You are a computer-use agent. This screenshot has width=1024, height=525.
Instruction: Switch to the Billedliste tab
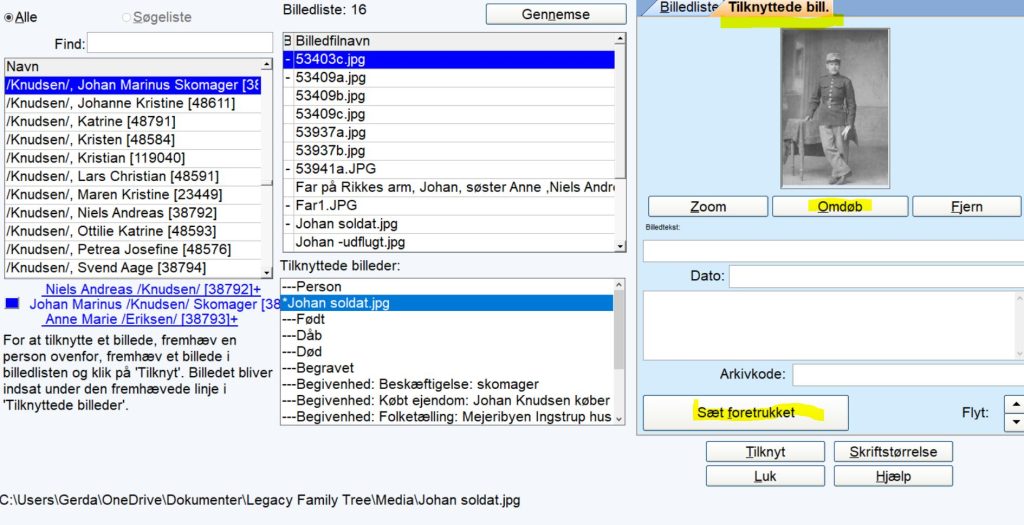(x=686, y=7)
